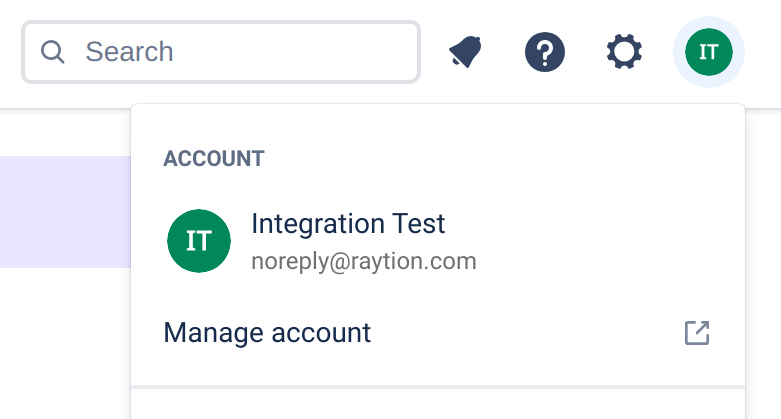
Task: Focus the search box via the Search placeholder text
Action: pyautogui.click(x=129, y=52)
